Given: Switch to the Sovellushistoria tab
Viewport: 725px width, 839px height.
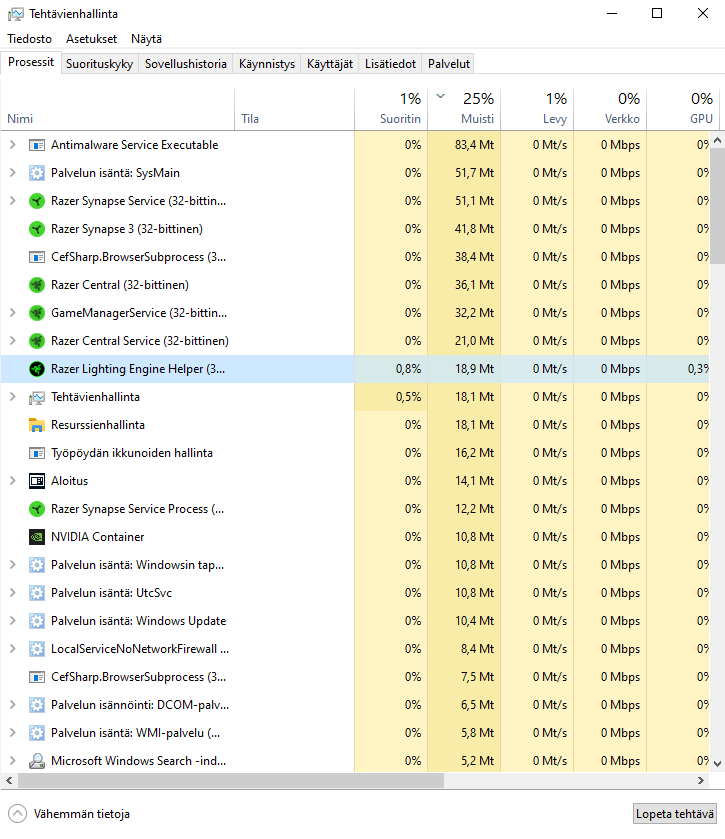Looking at the screenshot, I should (x=186, y=64).
